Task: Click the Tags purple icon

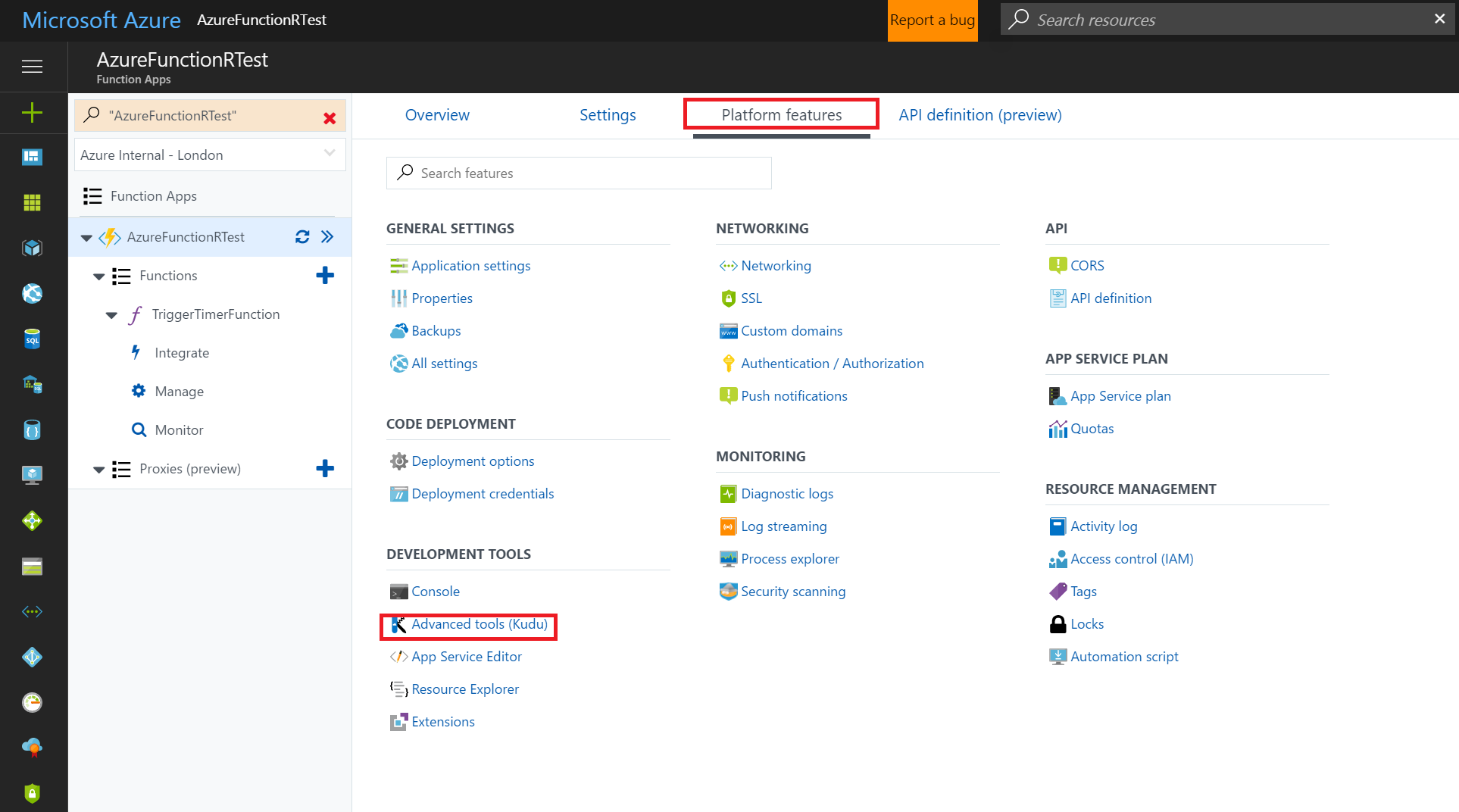Action: tap(1058, 592)
